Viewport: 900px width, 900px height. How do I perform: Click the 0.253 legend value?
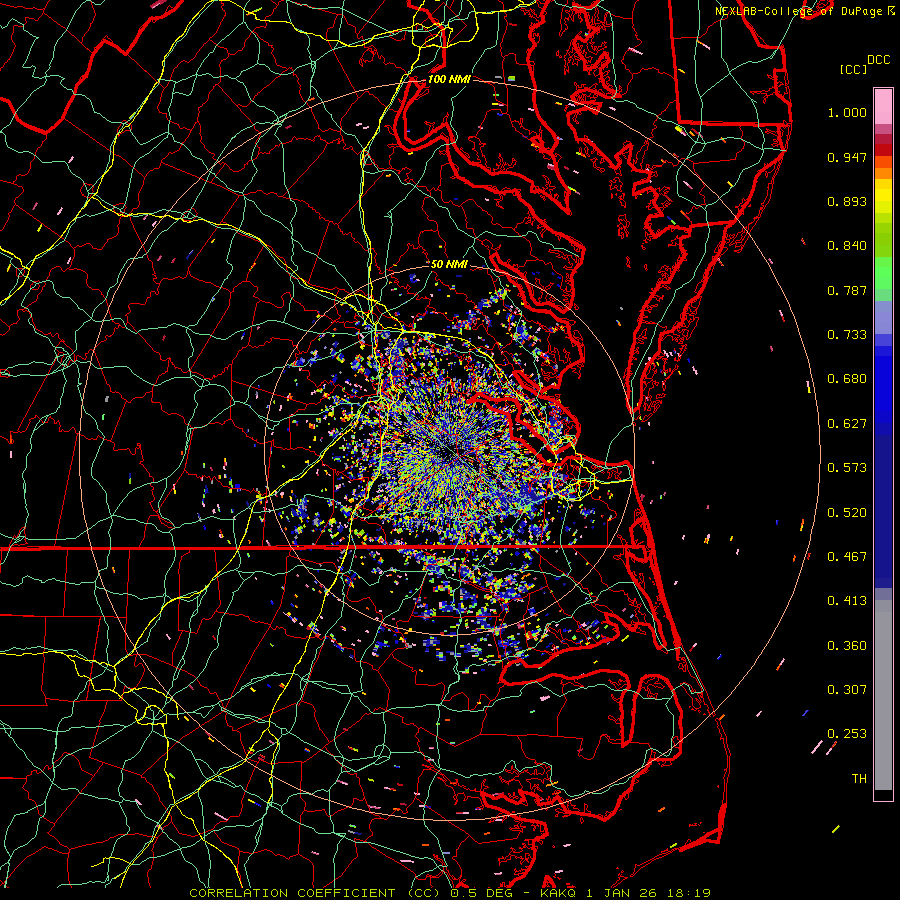(847, 734)
